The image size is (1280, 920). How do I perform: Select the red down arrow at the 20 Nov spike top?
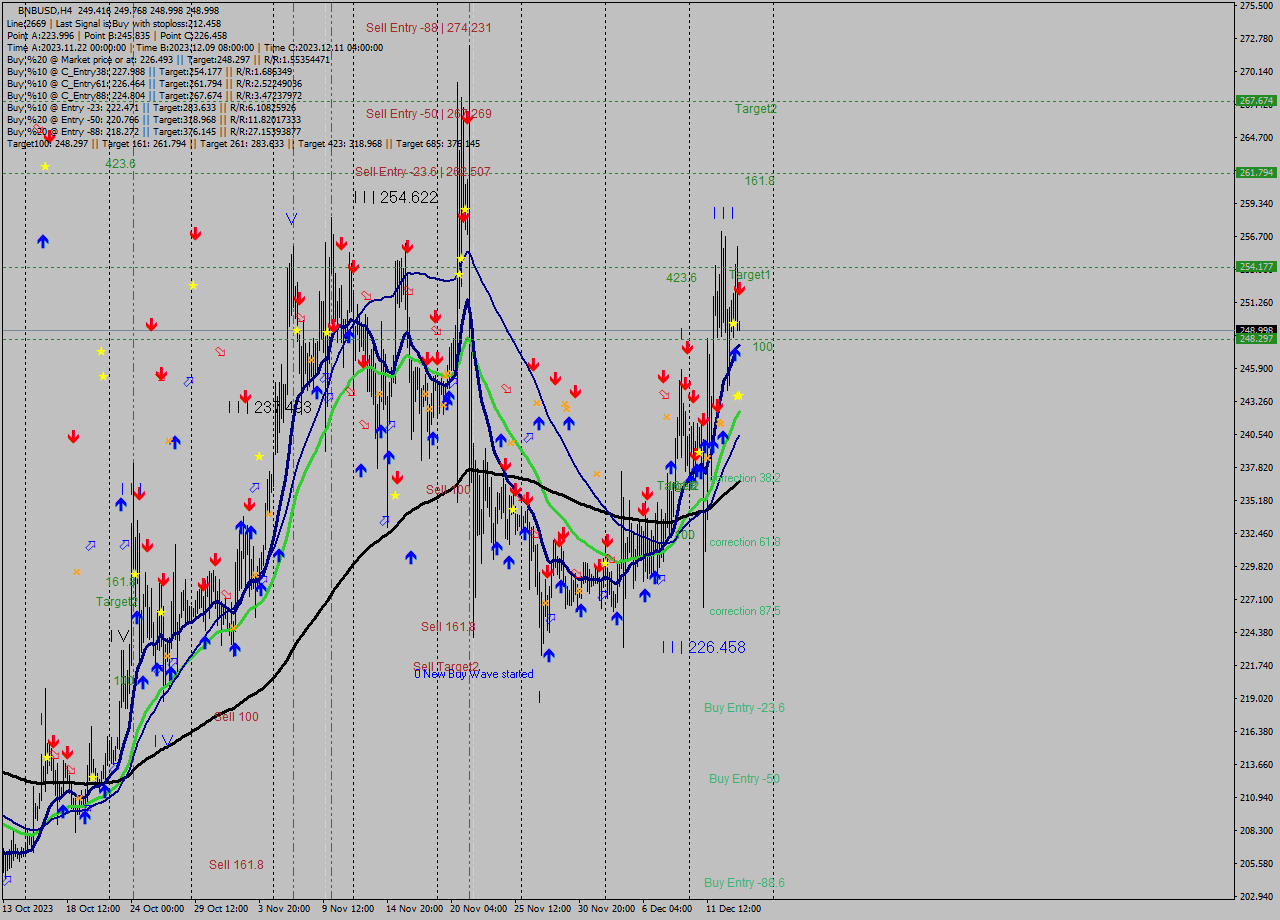tap(463, 216)
